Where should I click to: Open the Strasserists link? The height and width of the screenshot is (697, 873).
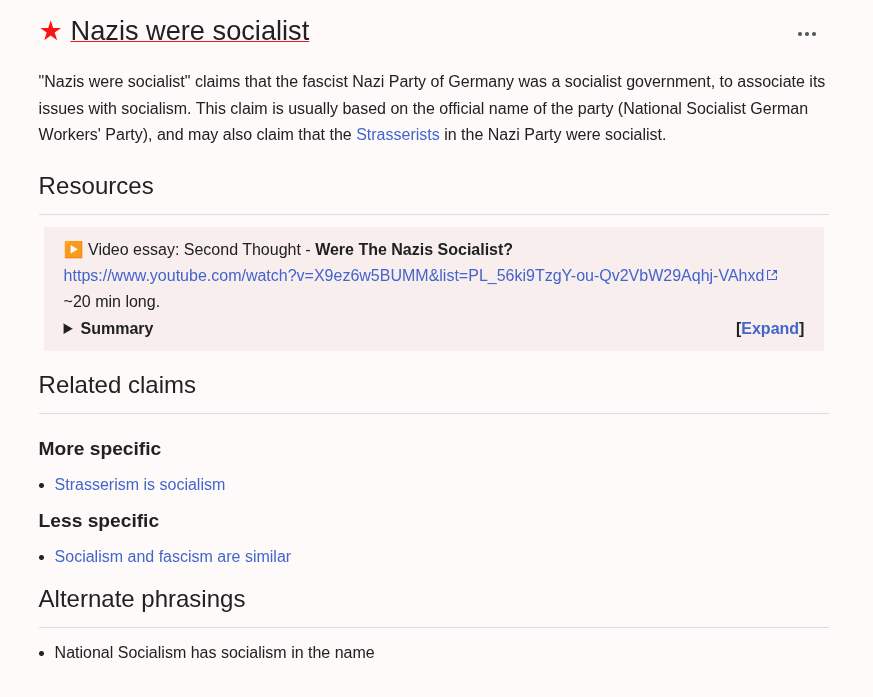[x=397, y=134]
